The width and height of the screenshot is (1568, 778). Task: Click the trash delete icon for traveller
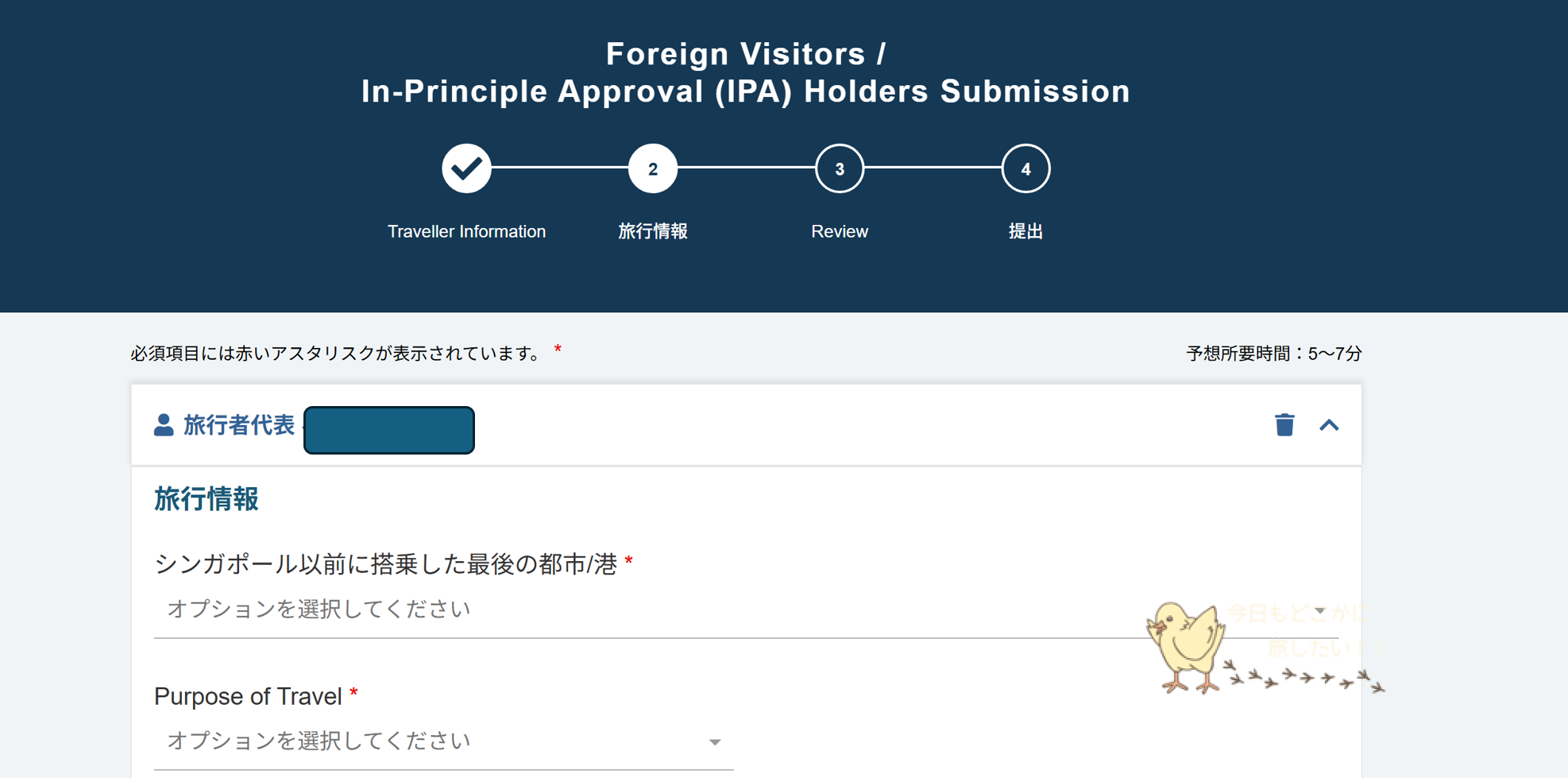[x=1284, y=425]
